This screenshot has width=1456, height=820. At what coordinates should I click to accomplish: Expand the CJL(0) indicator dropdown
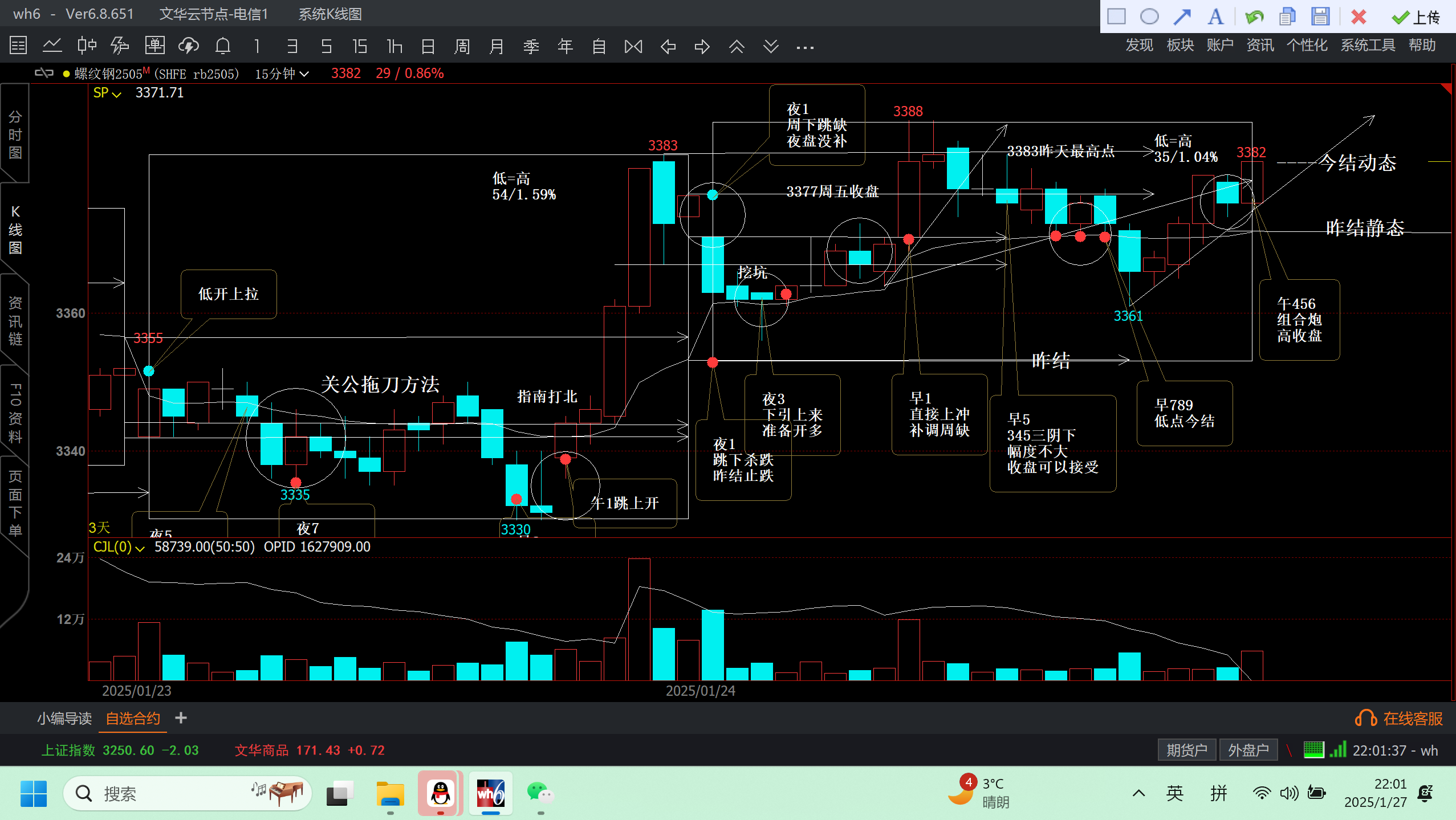pos(119,548)
